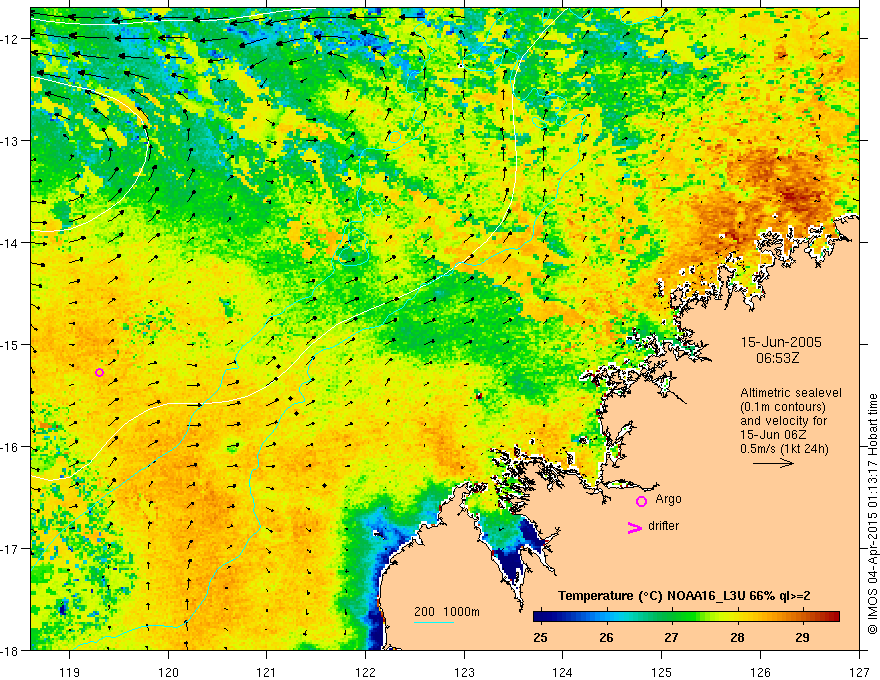Click the velocity scale arrow under 0.5m/s
This screenshot has width=880, height=680.
[773, 463]
